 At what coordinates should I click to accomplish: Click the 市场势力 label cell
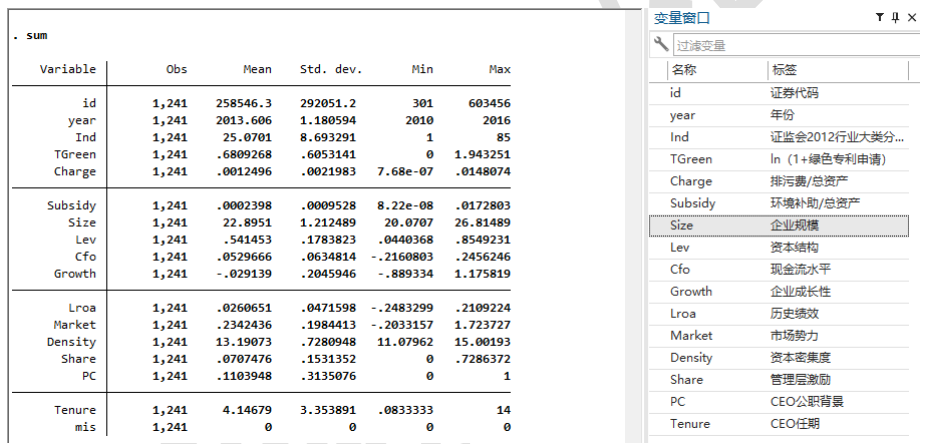click(794, 335)
